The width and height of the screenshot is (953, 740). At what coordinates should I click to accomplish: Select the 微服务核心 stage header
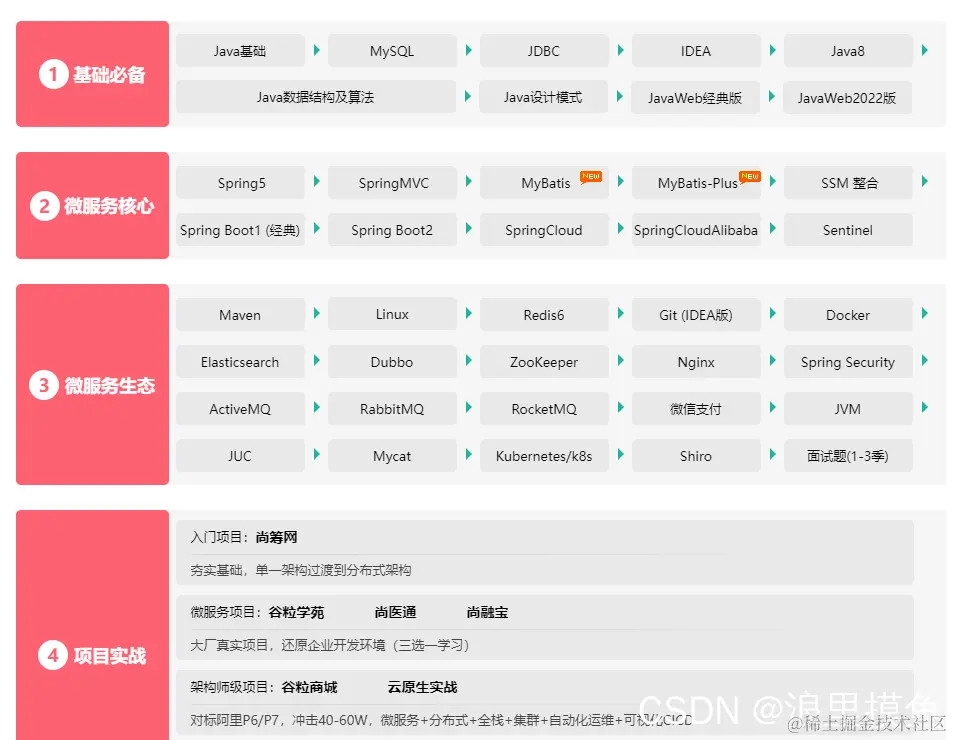pos(92,205)
